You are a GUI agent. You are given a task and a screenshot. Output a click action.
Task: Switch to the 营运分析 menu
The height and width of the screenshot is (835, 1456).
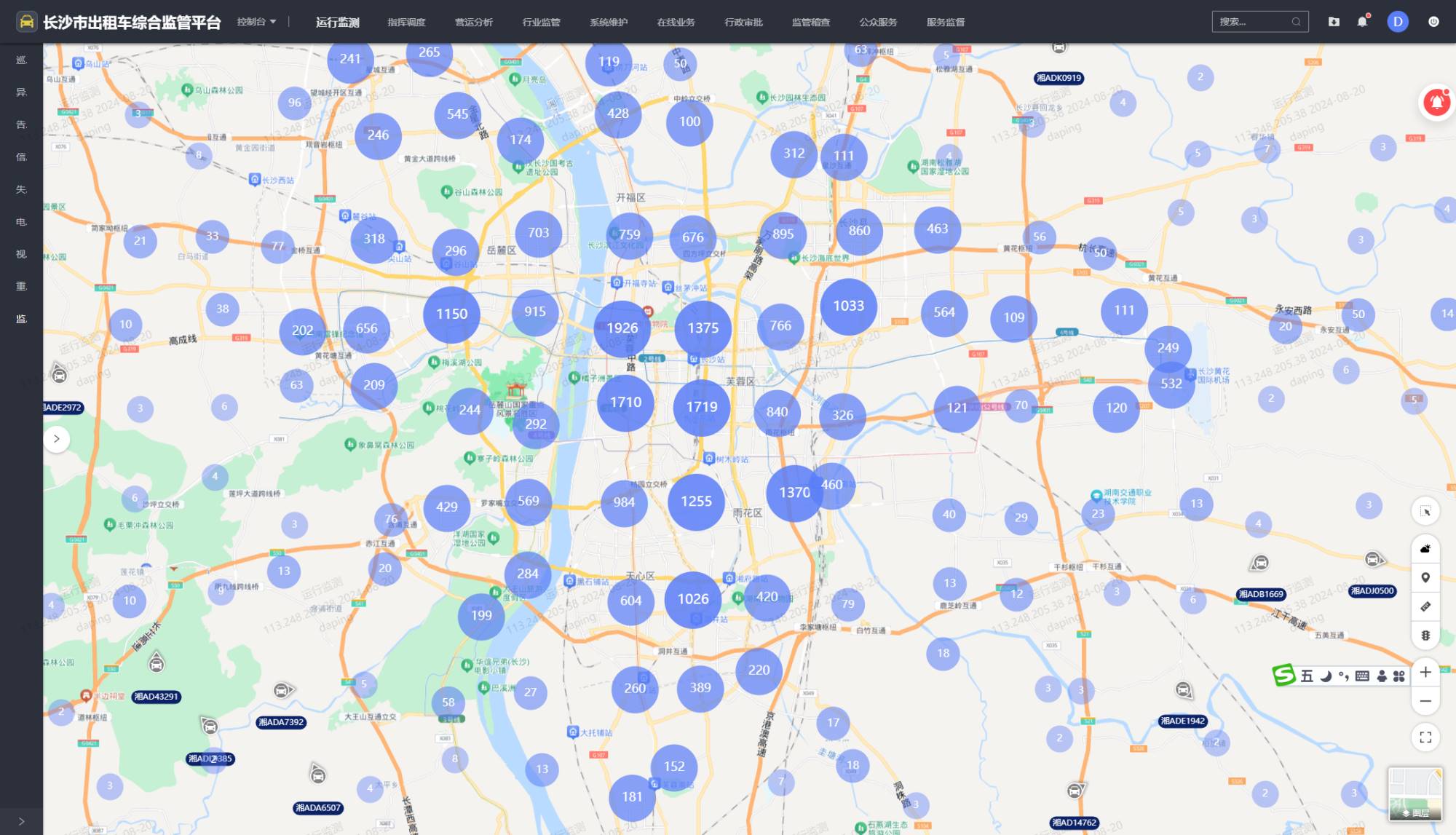(x=474, y=23)
